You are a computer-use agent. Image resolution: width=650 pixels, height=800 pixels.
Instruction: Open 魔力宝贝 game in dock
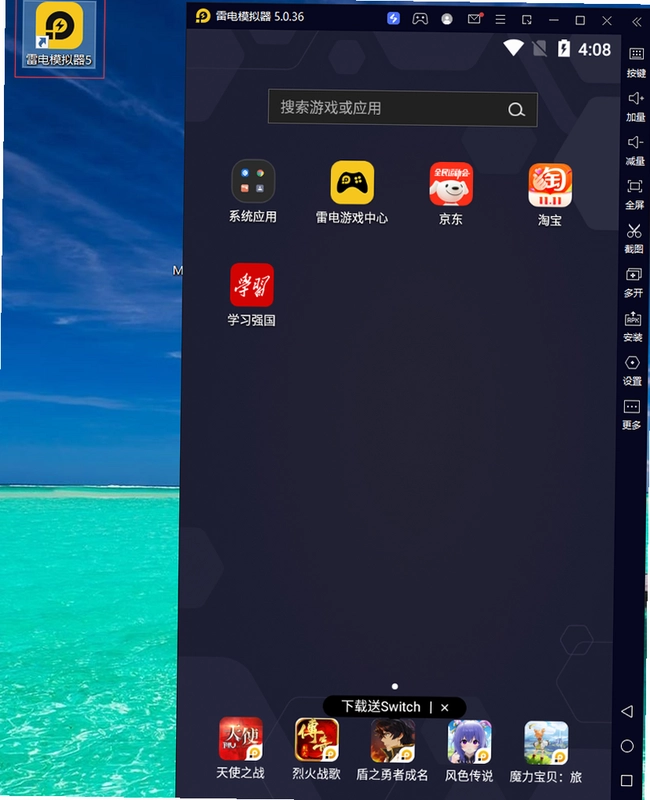coord(546,743)
